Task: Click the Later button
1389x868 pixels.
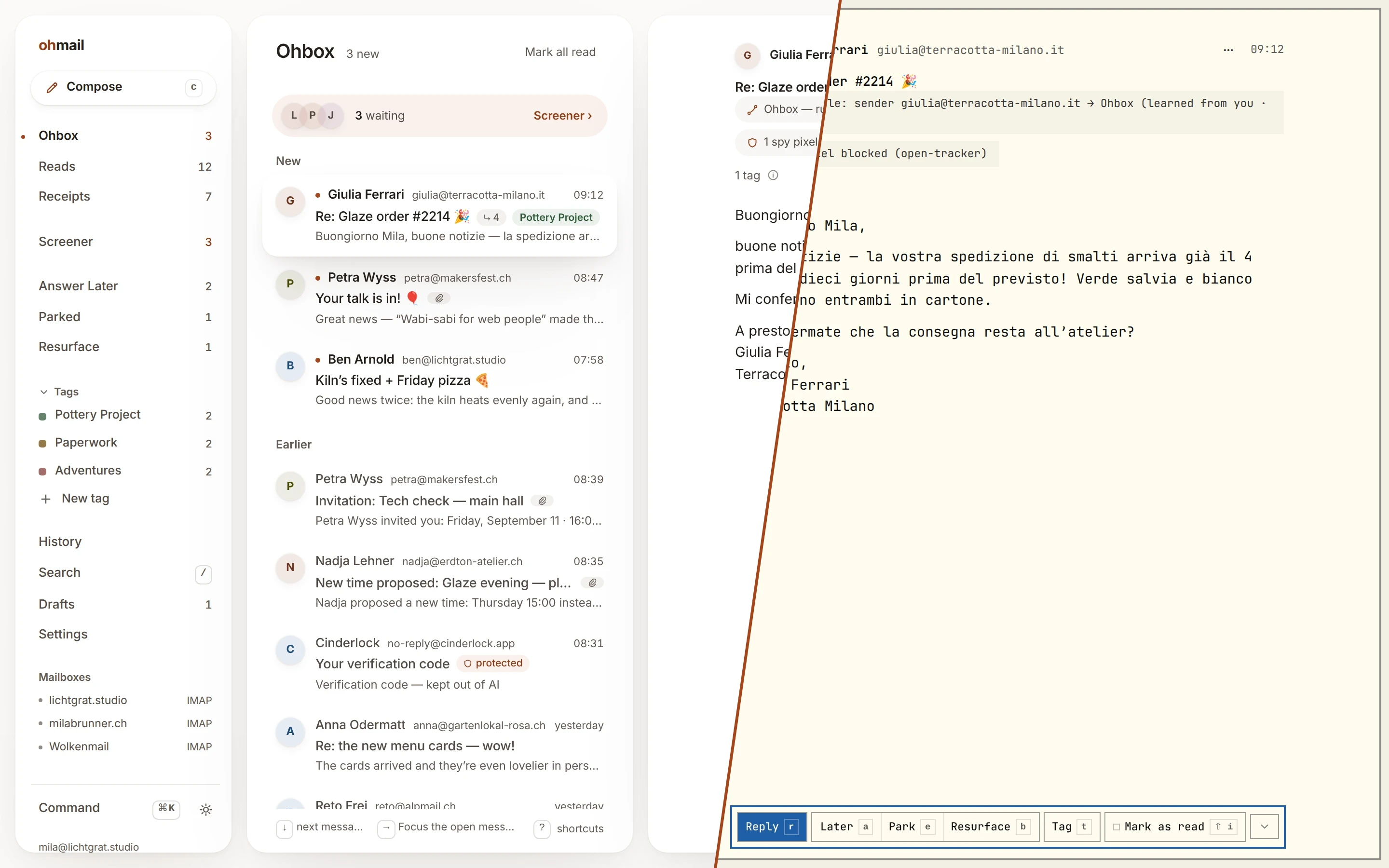Action: 845,827
